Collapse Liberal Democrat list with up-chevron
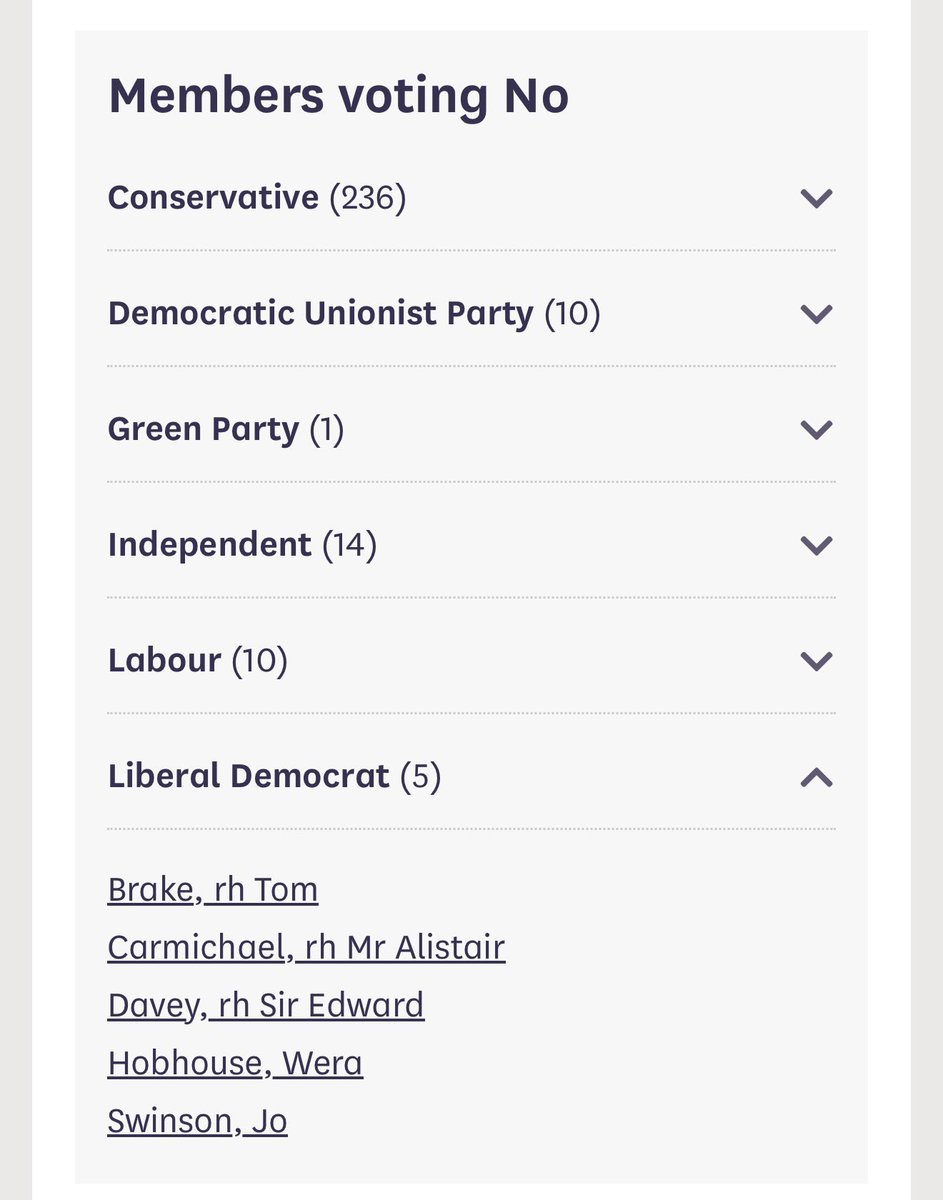This screenshot has width=943, height=1200. point(817,777)
